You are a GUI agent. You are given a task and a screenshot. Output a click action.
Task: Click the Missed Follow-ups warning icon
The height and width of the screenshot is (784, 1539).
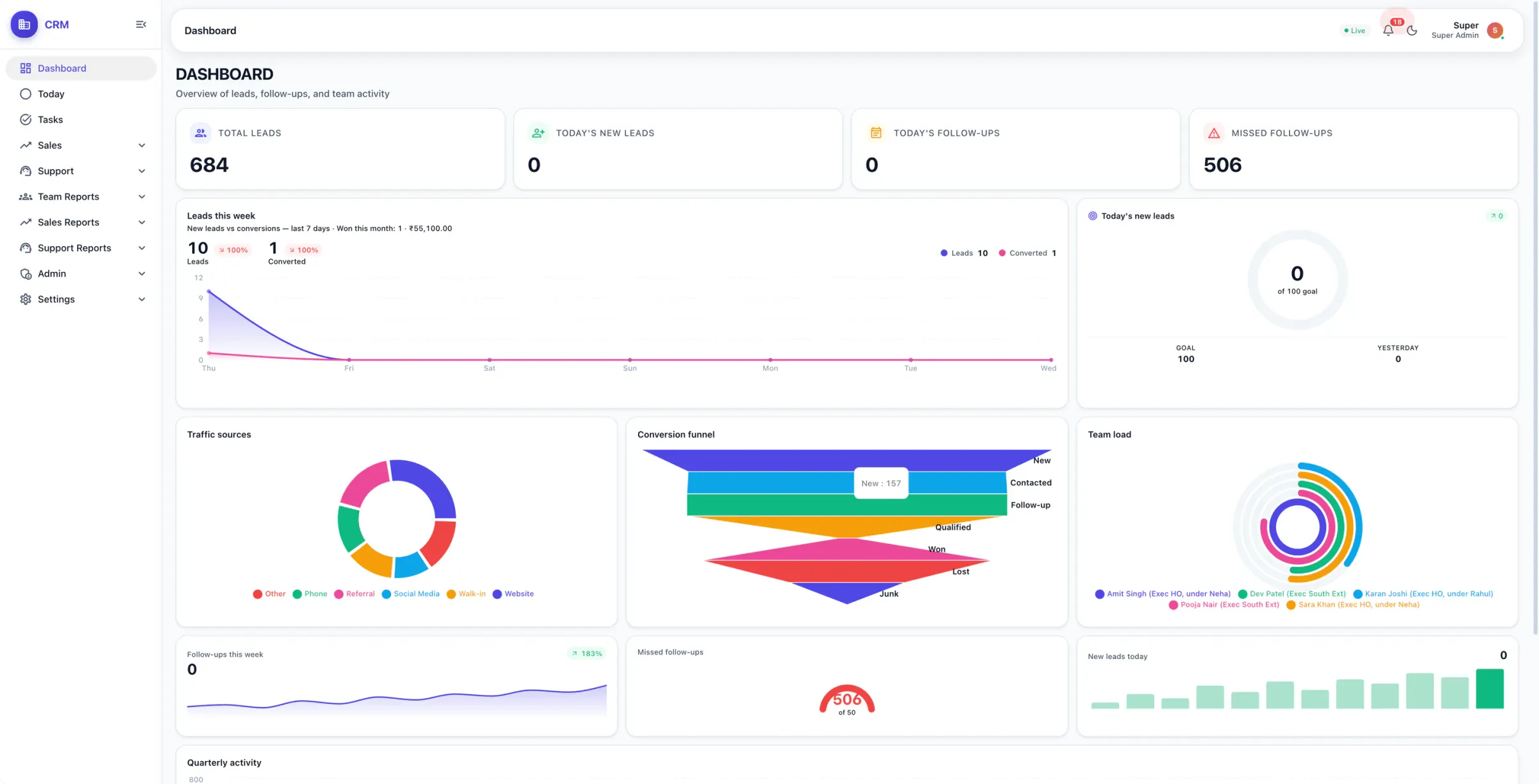1214,133
